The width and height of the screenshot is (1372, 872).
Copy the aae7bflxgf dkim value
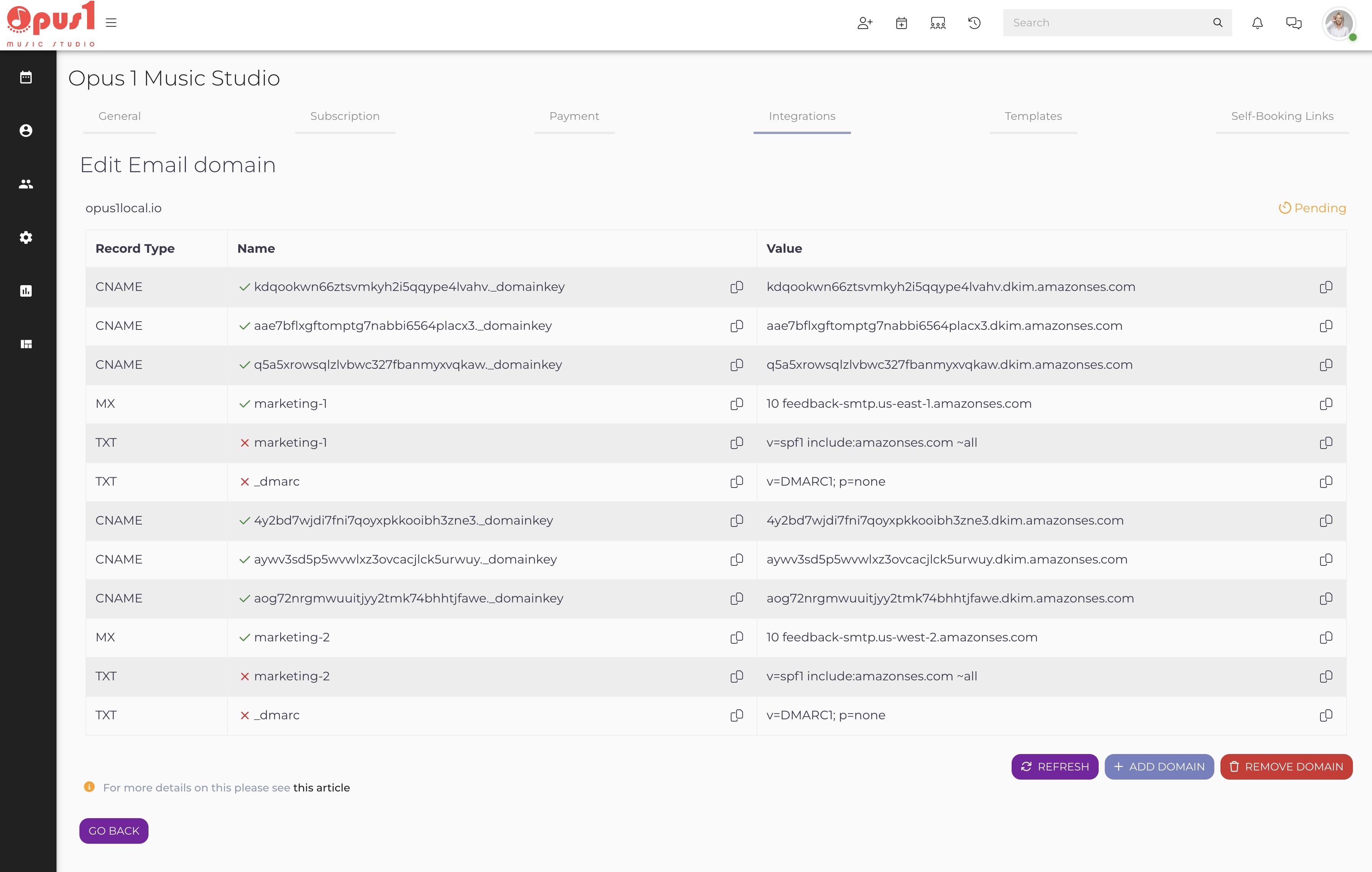point(1326,326)
